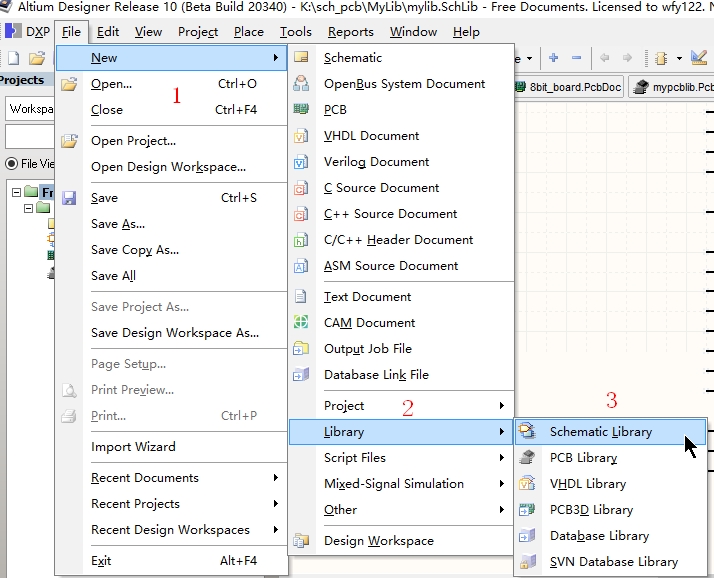Switch to the 8bit_board.PcbDoc tab
This screenshot has height=578, width=714.
pyautogui.click(x=569, y=87)
